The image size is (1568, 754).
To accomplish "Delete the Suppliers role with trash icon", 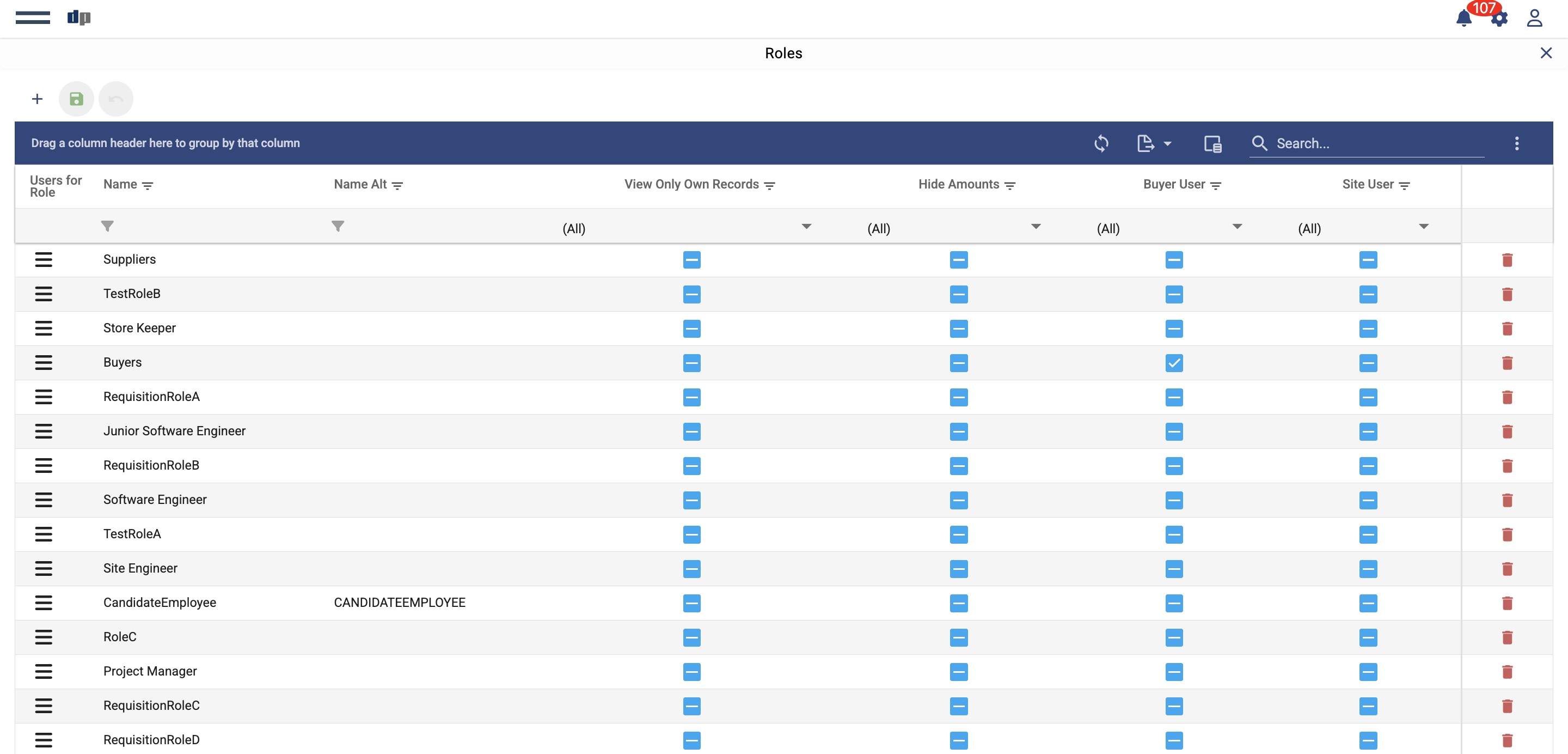I will 1506,260.
